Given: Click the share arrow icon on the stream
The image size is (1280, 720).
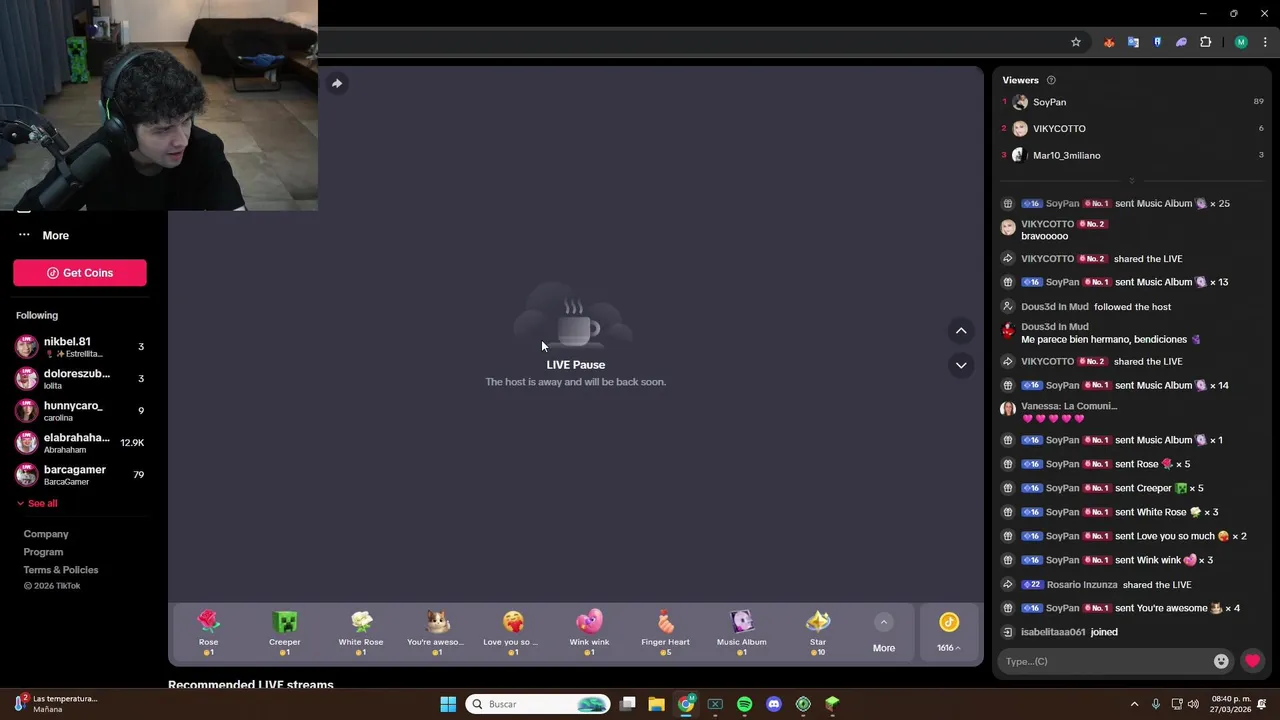Looking at the screenshot, I should click(337, 83).
